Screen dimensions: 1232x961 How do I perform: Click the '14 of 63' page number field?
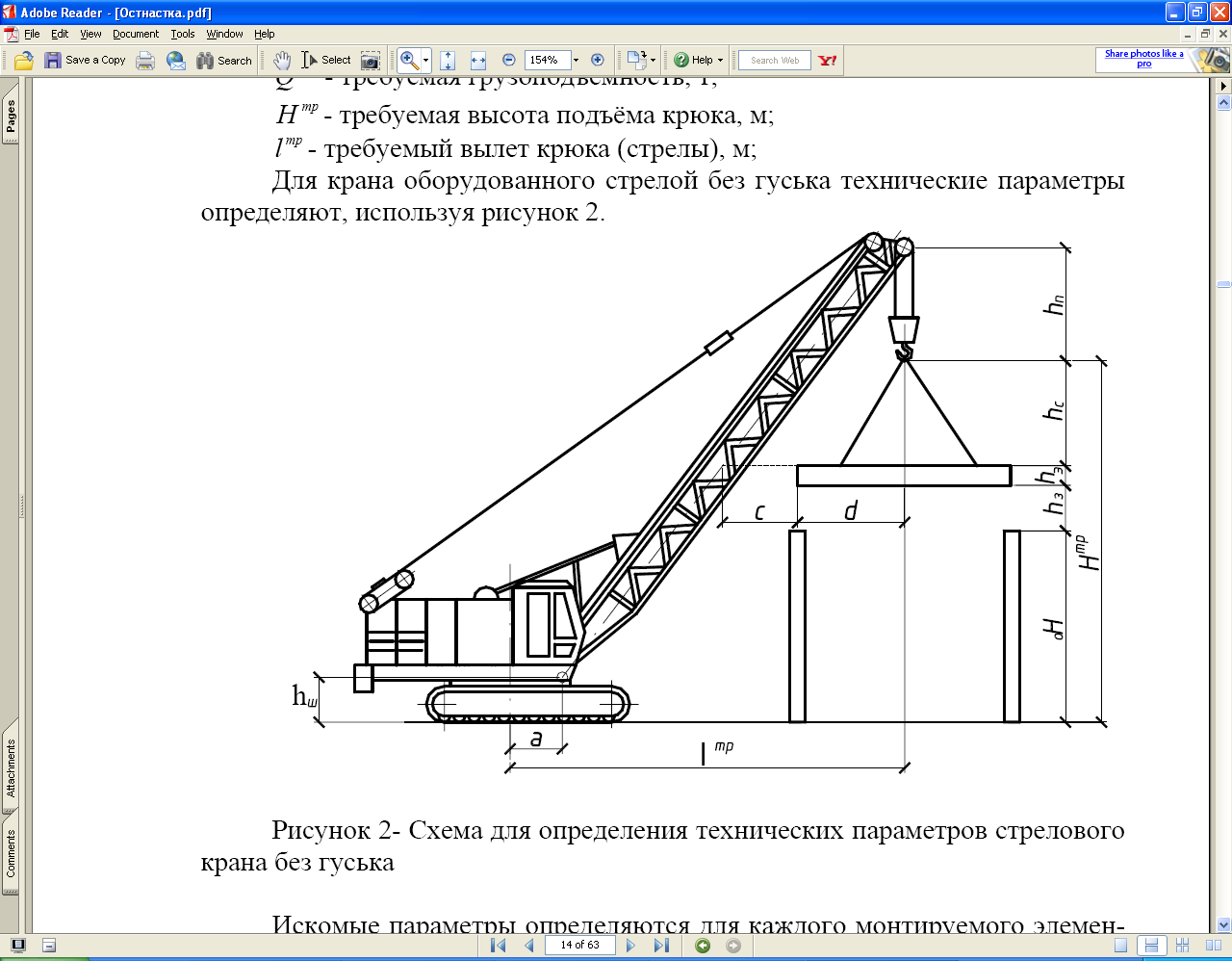pos(580,946)
